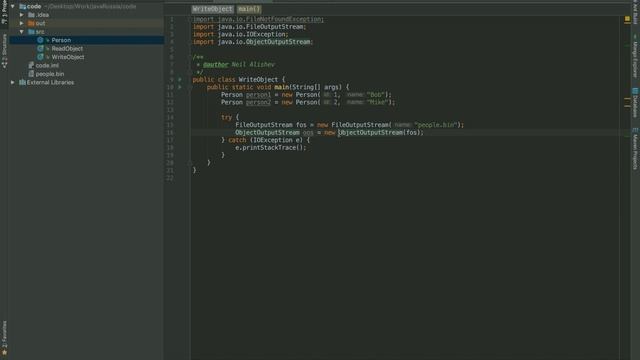The image size is (640, 360).
Task: Collapse the code project root node
Action: click(x=13, y=6)
